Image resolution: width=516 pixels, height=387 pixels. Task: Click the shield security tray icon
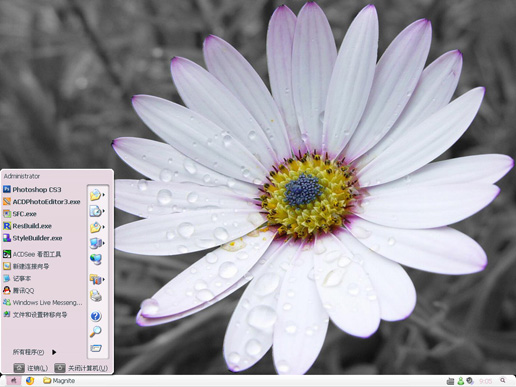click(x=470, y=380)
